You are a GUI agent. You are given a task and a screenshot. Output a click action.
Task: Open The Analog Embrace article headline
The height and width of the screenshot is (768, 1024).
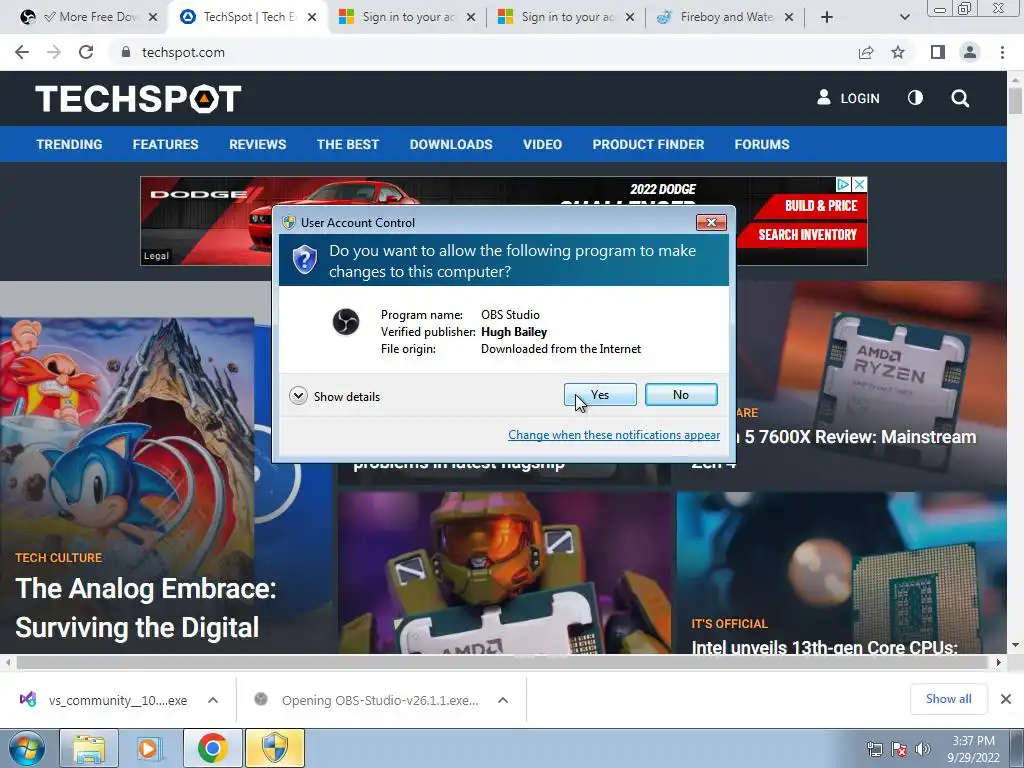point(146,608)
